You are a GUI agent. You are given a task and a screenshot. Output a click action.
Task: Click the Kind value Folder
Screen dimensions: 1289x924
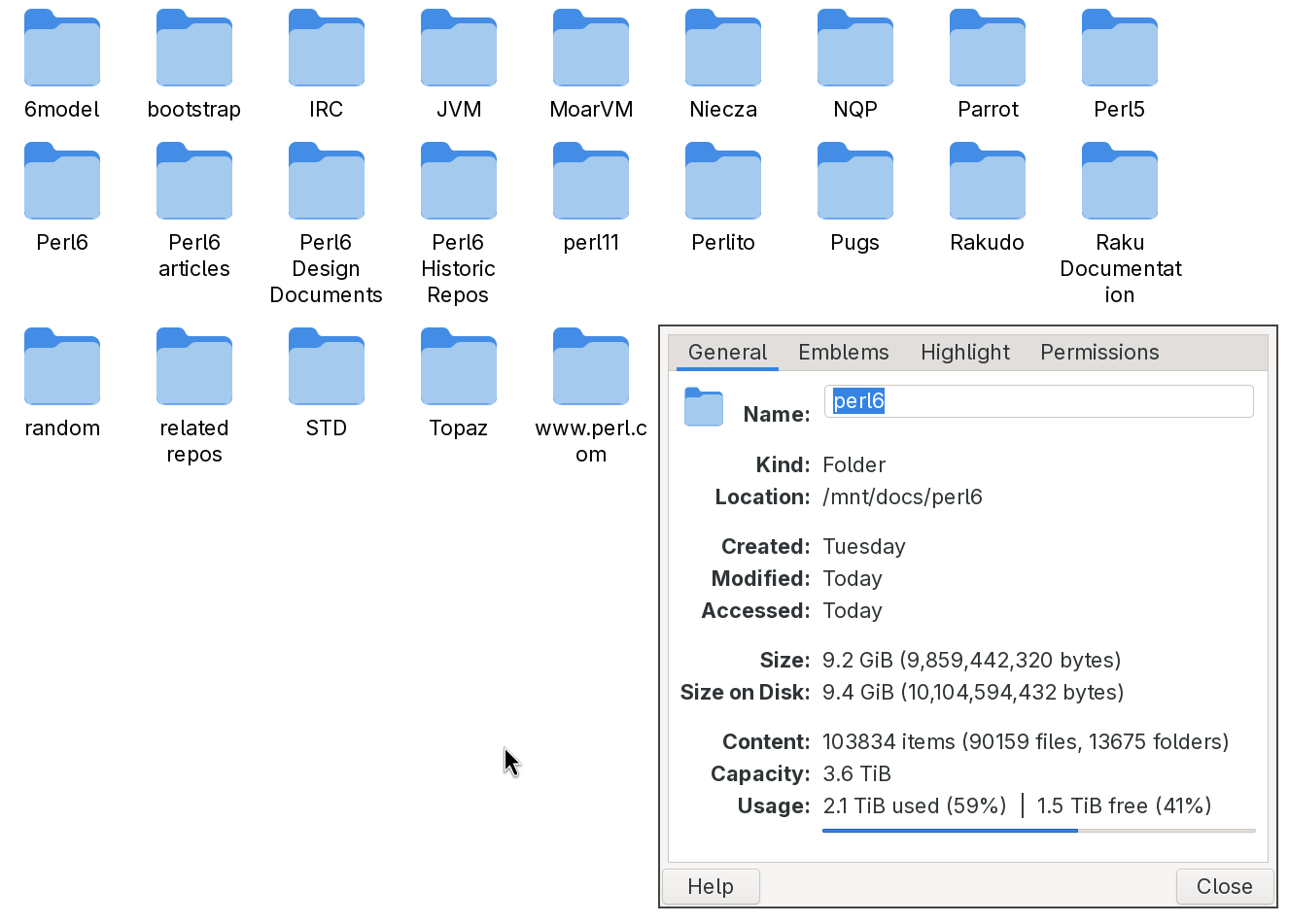click(x=854, y=465)
